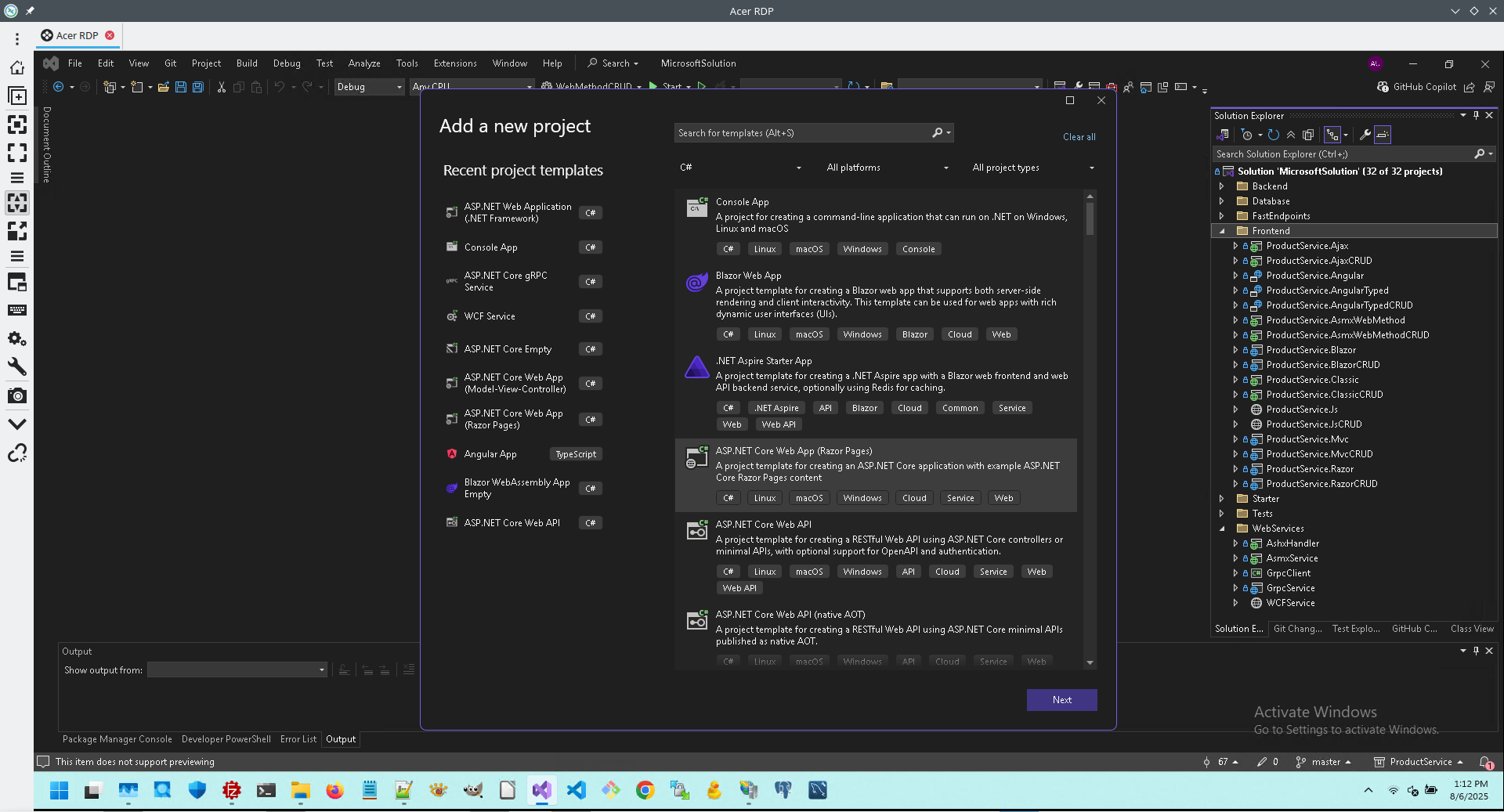The width and height of the screenshot is (1504, 812).
Task: Click the Open File folder icon in toolbar
Action: coord(164,87)
